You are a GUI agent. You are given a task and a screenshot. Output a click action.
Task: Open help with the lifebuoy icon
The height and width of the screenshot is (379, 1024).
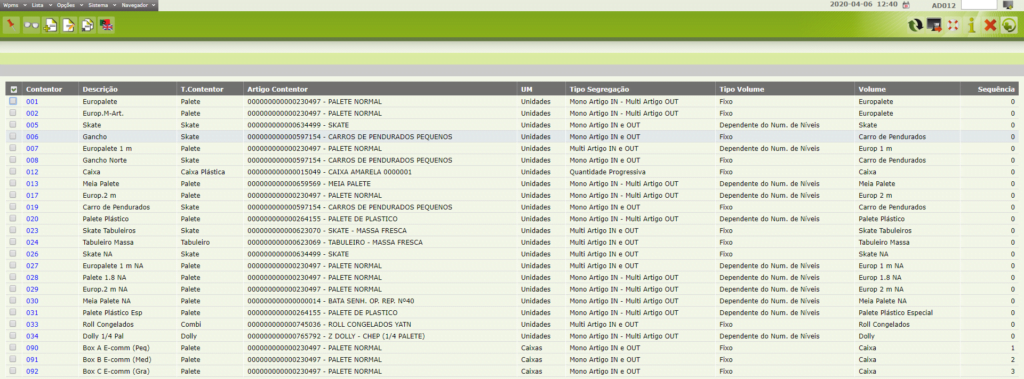tap(953, 25)
